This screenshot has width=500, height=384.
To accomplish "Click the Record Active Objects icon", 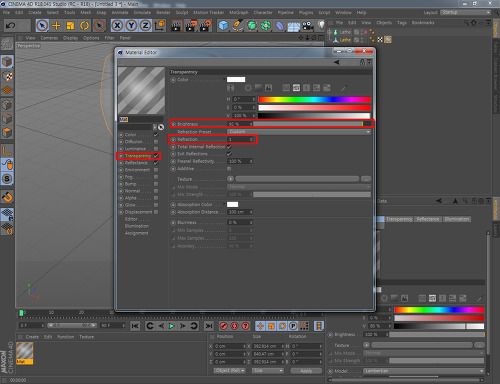I will click(x=224, y=326).
